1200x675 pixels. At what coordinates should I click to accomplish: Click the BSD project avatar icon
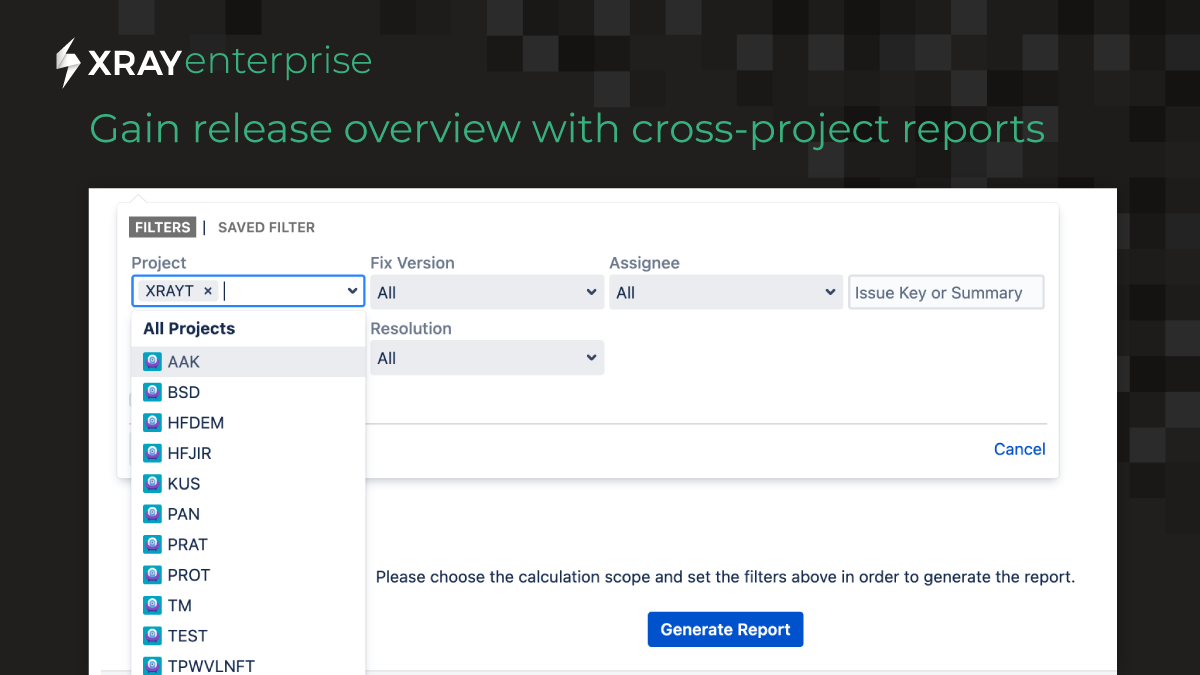coord(152,392)
